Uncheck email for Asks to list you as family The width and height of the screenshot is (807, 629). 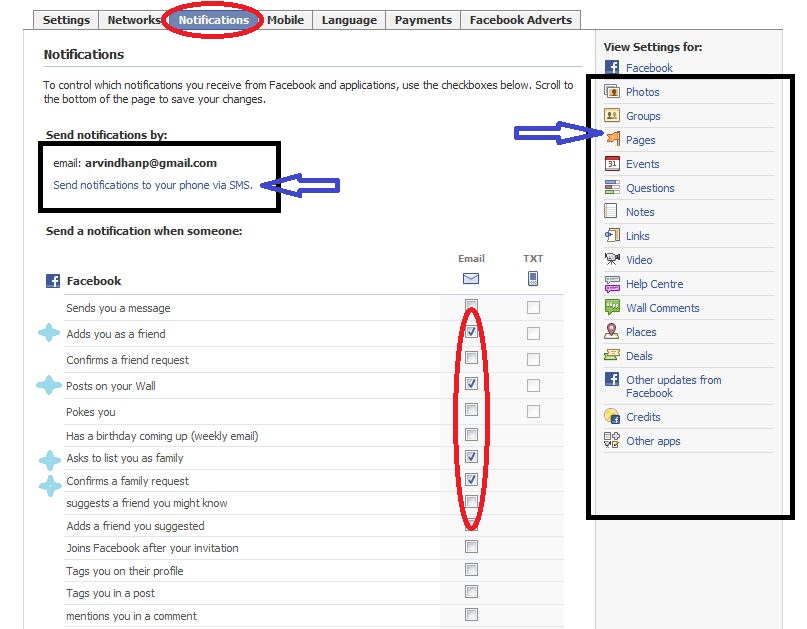471,457
